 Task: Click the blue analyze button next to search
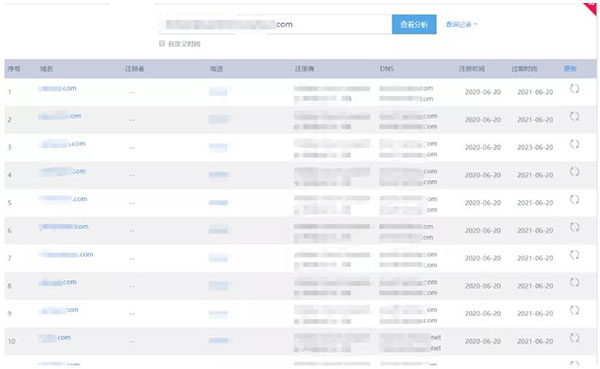(x=414, y=24)
